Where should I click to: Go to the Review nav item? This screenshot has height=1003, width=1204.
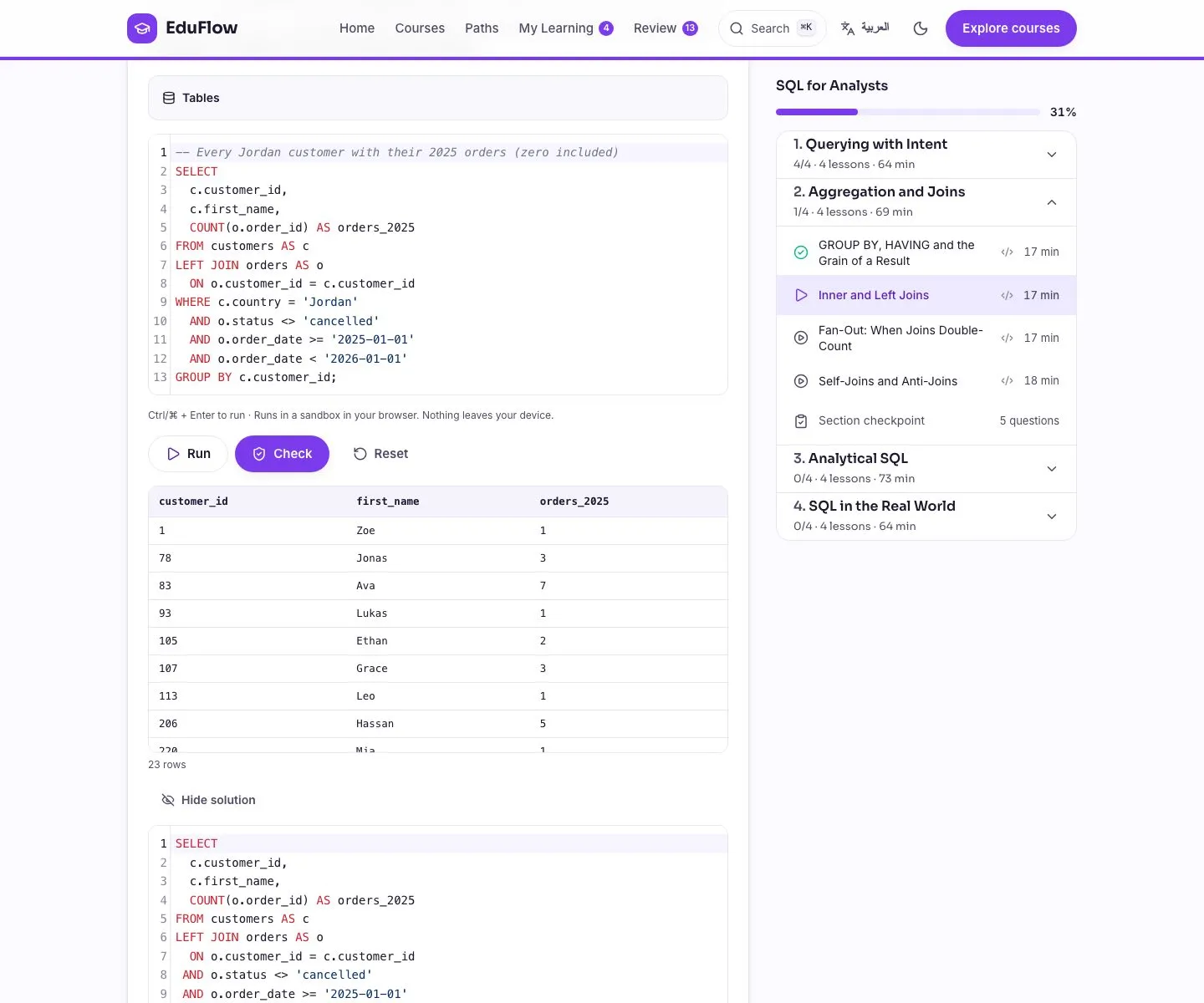point(666,28)
